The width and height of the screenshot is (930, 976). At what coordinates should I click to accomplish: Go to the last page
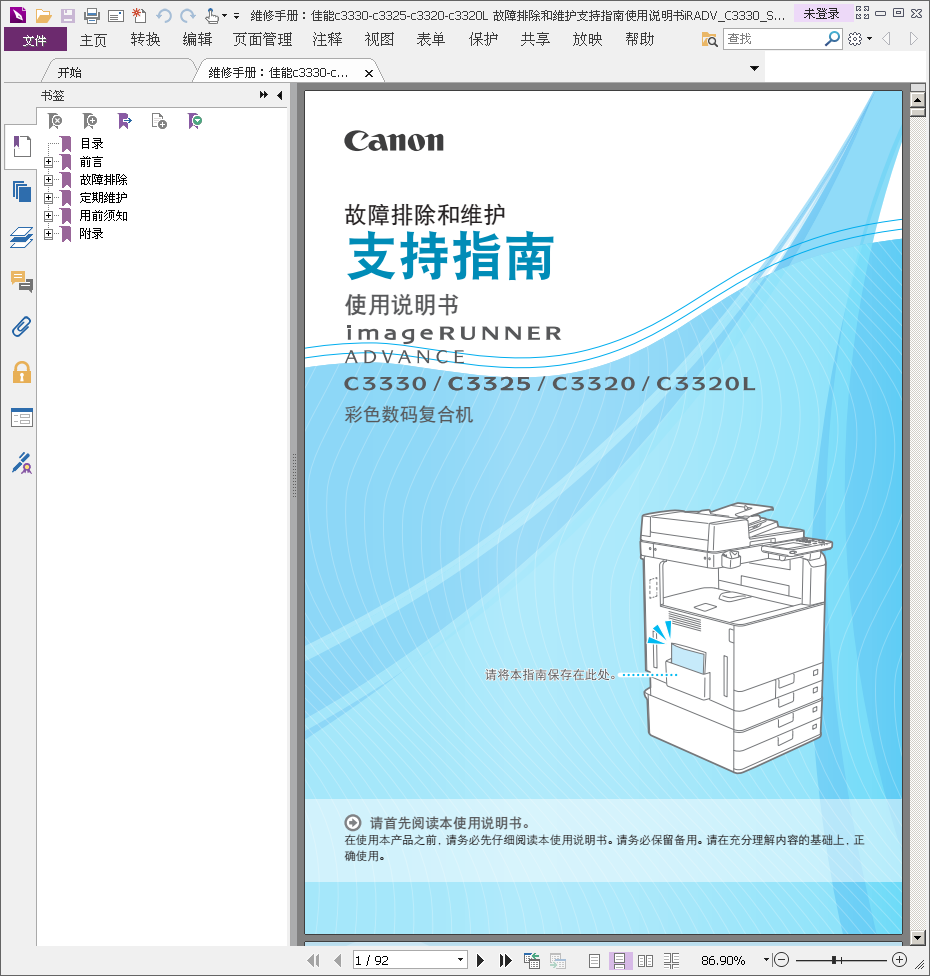[505, 960]
